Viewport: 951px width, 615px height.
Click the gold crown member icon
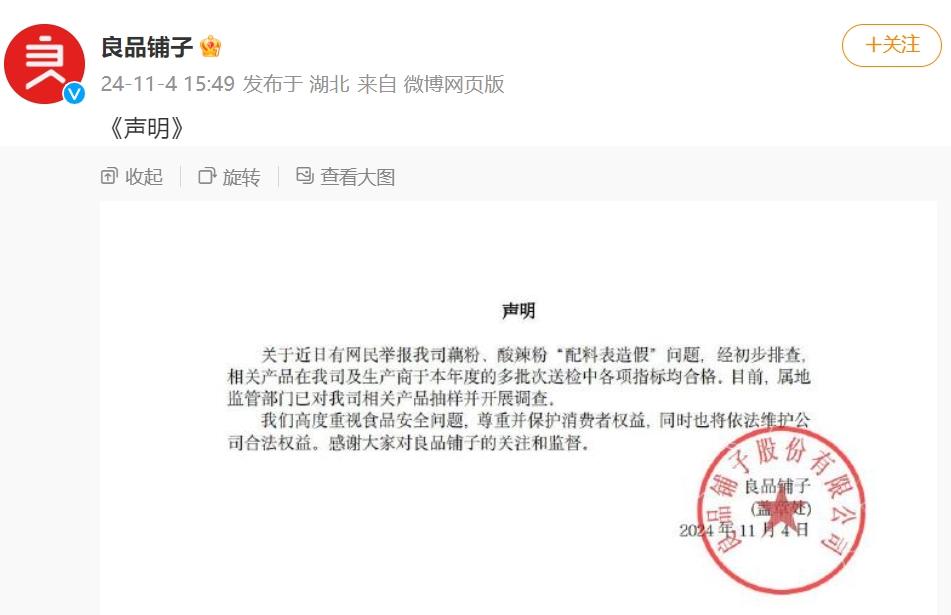pos(210,47)
